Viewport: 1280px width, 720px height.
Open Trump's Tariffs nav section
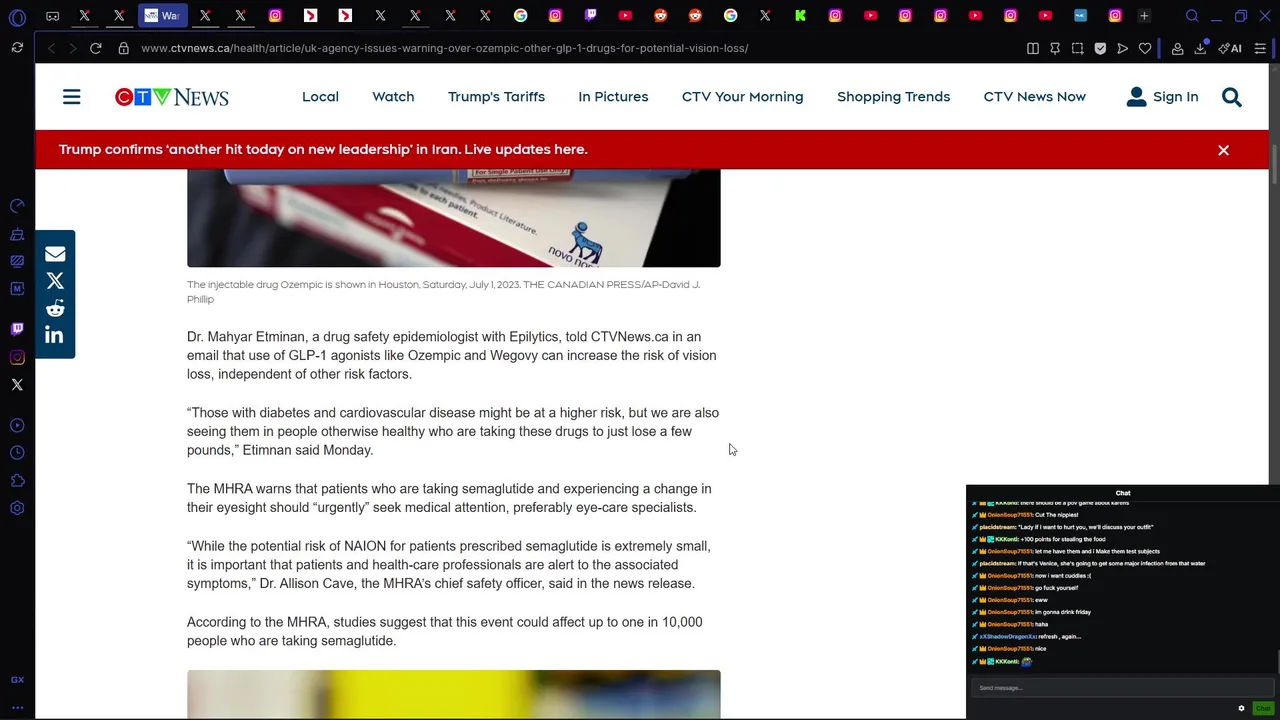496,97
